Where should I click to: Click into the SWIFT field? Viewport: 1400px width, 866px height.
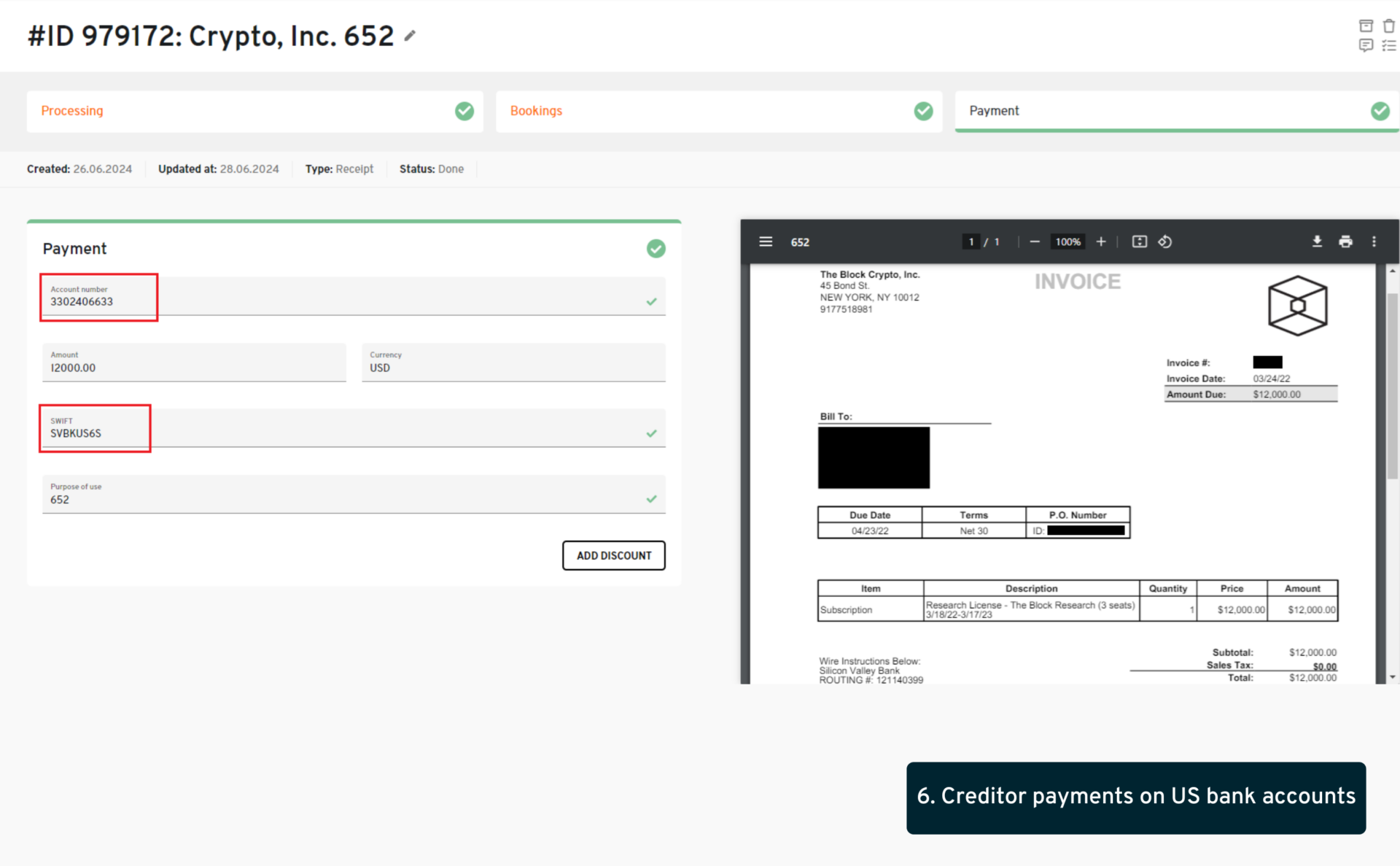click(x=354, y=428)
